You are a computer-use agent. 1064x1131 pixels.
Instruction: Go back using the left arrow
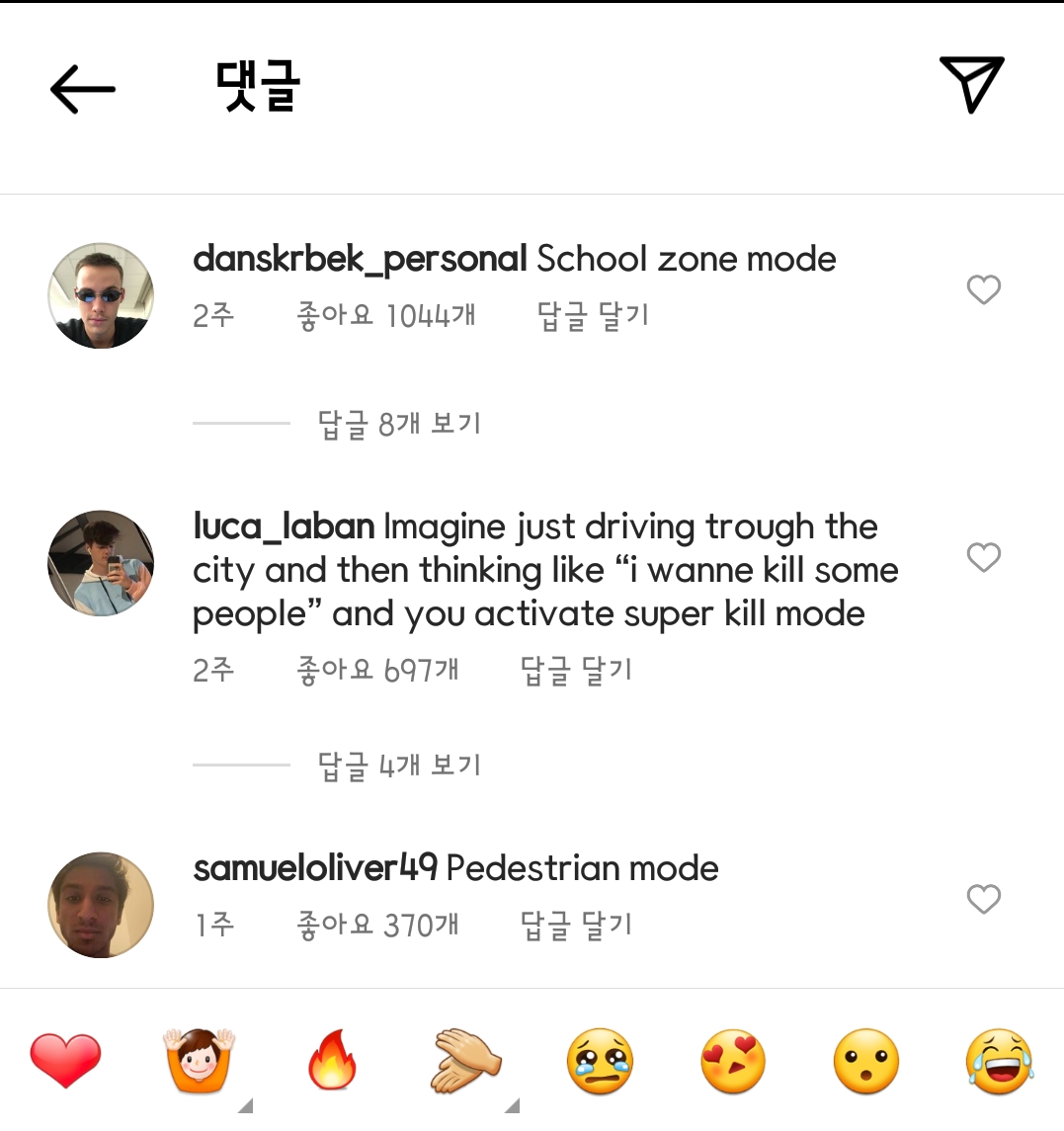pos(82,89)
